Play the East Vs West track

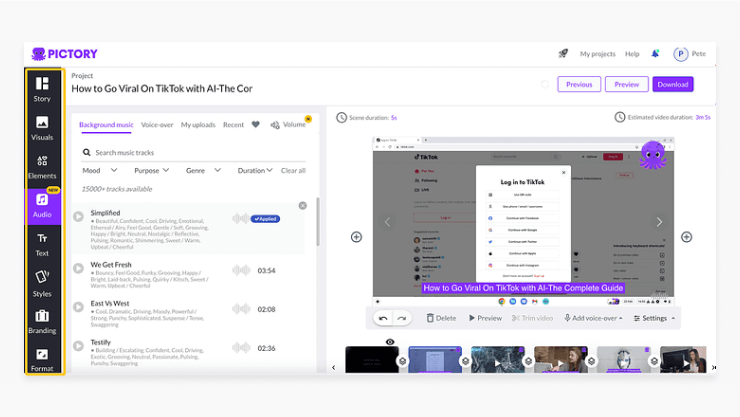coord(78,307)
